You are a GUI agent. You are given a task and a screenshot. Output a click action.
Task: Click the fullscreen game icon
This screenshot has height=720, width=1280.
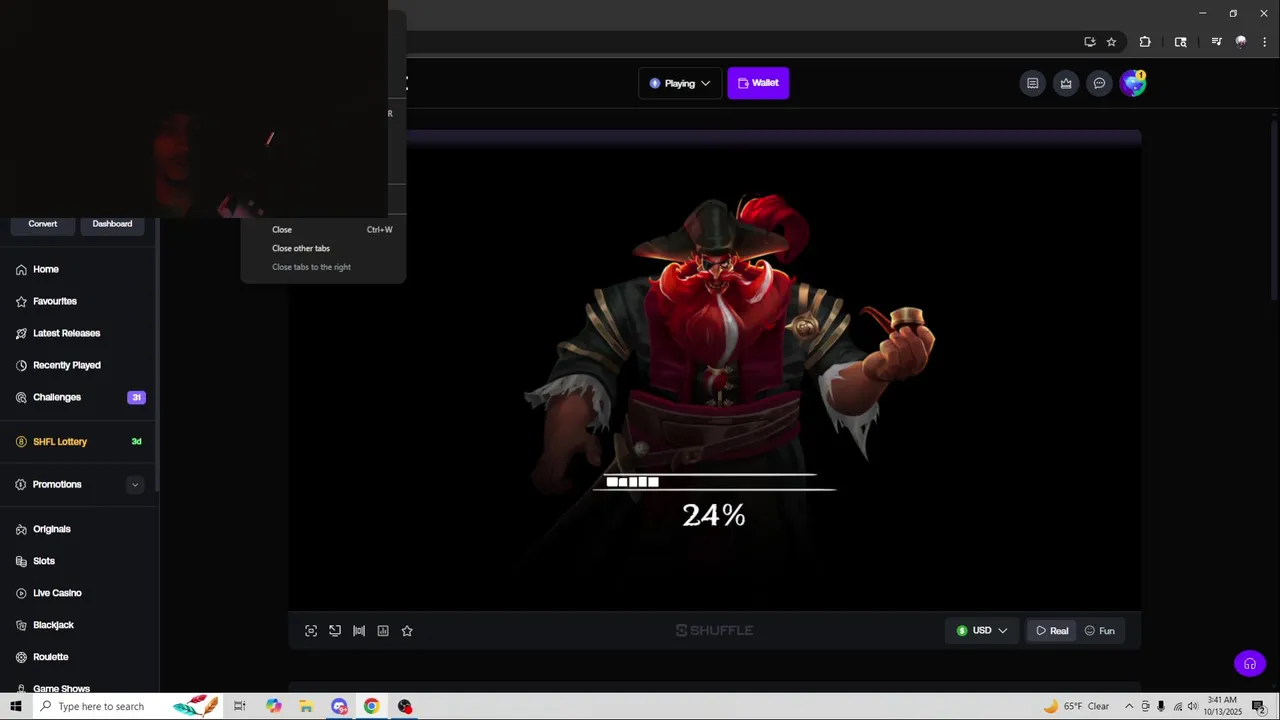pyautogui.click(x=311, y=631)
